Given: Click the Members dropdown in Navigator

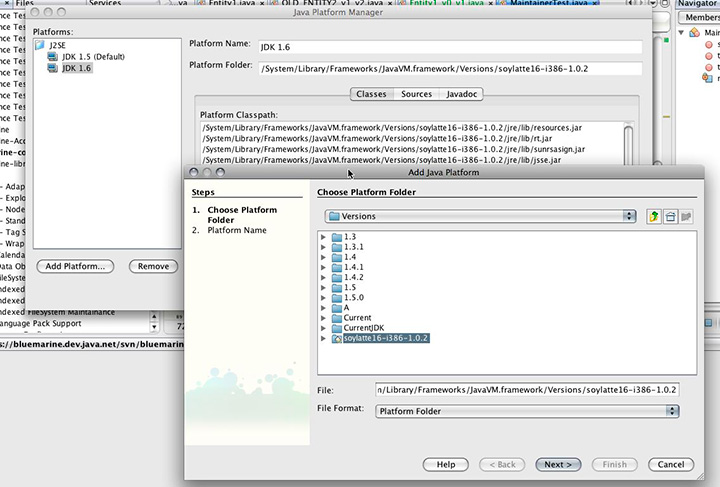Looking at the screenshot, I should click(699, 17).
